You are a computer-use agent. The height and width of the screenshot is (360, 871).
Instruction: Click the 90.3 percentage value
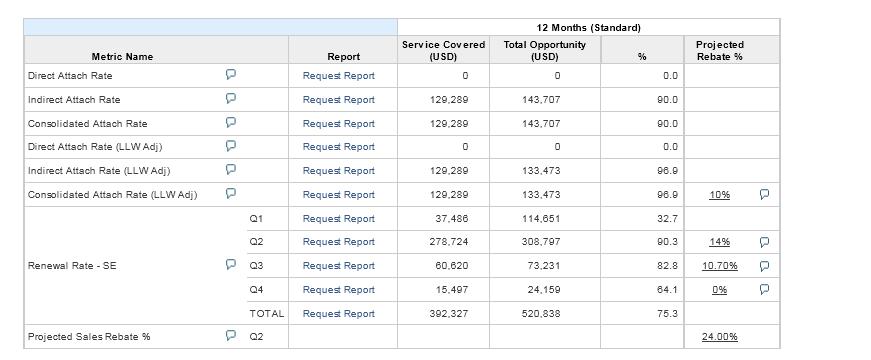coord(667,242)
